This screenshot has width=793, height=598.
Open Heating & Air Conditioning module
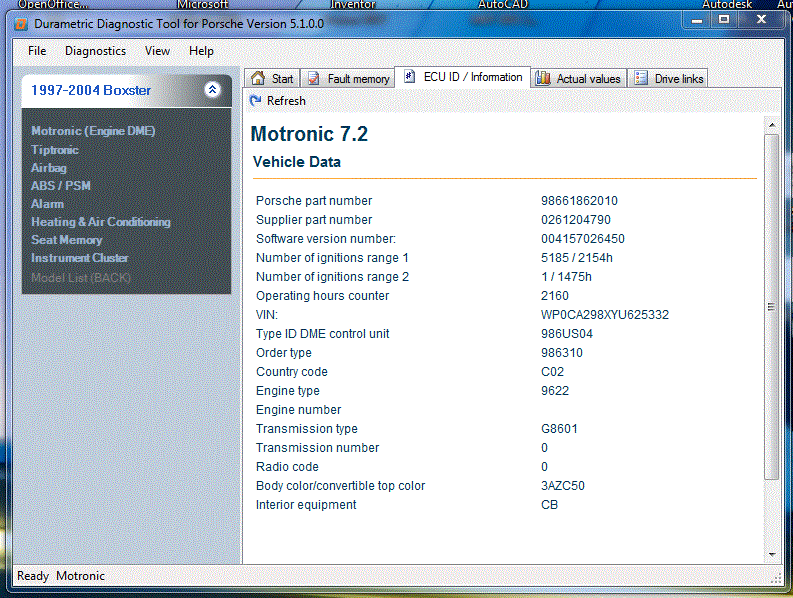[100, 222]
